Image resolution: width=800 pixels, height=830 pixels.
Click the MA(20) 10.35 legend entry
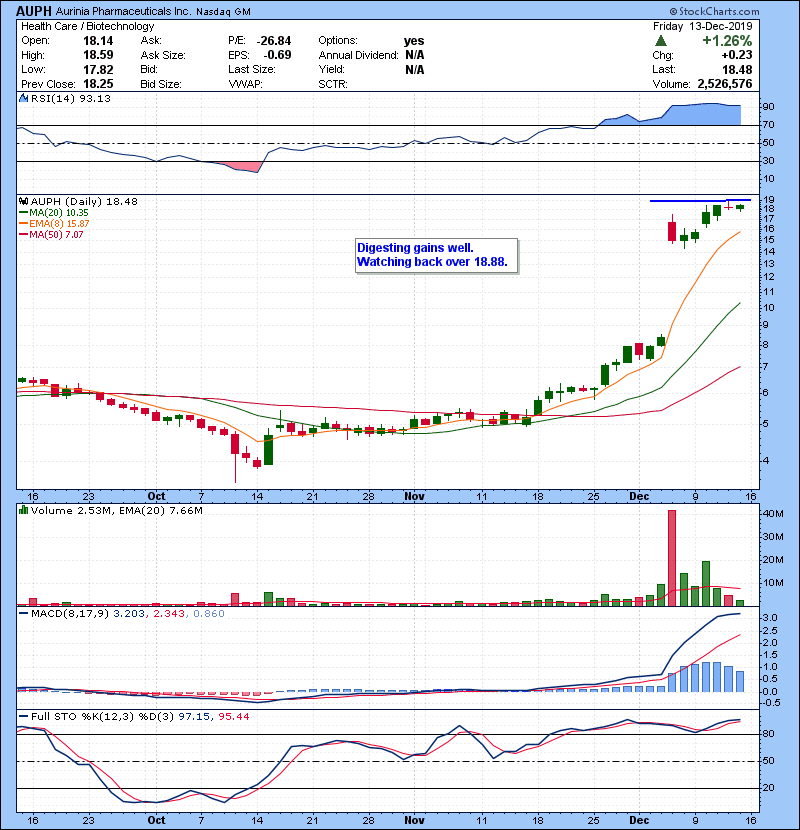pos(54,213)
